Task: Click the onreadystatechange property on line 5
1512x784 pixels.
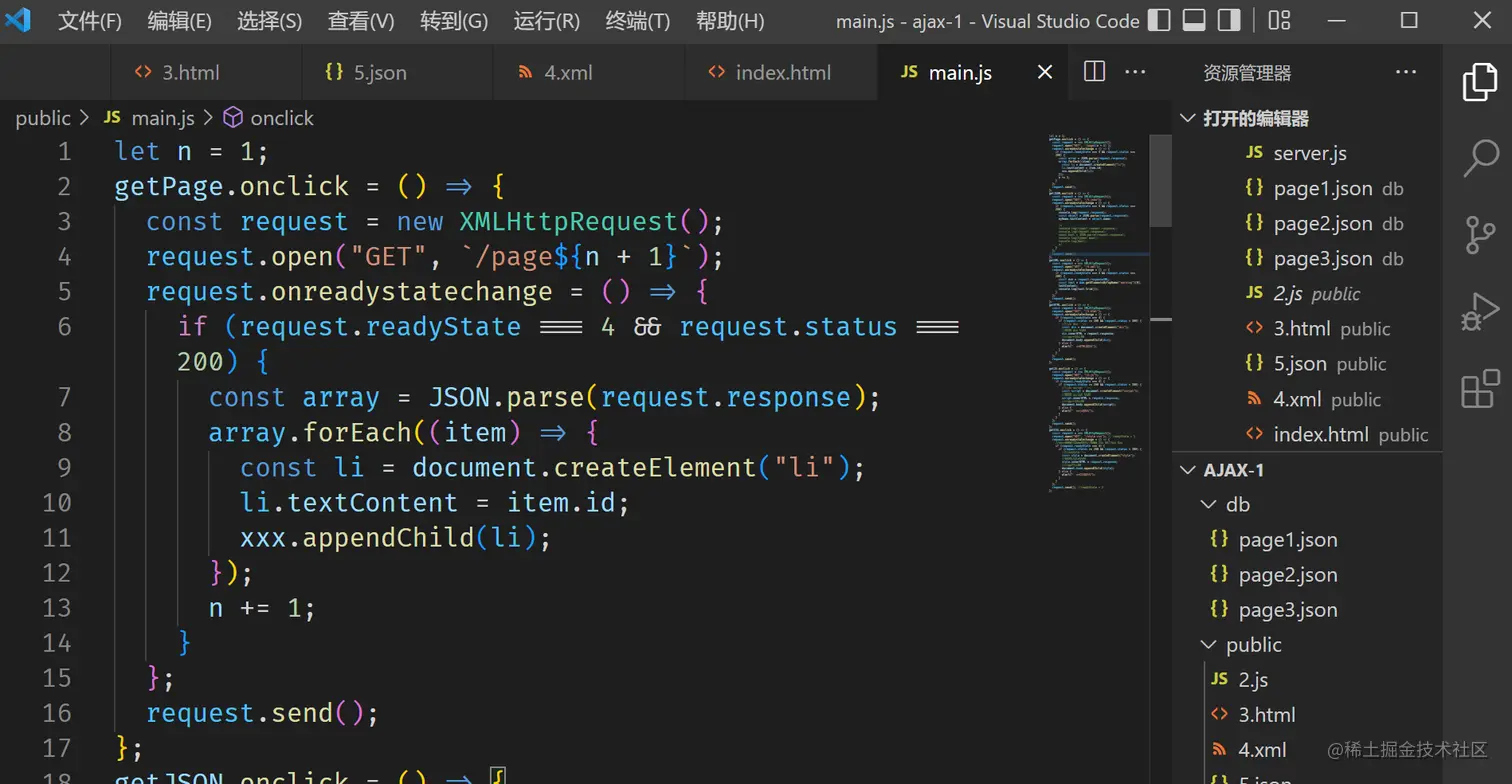Action: click(412, 291)
